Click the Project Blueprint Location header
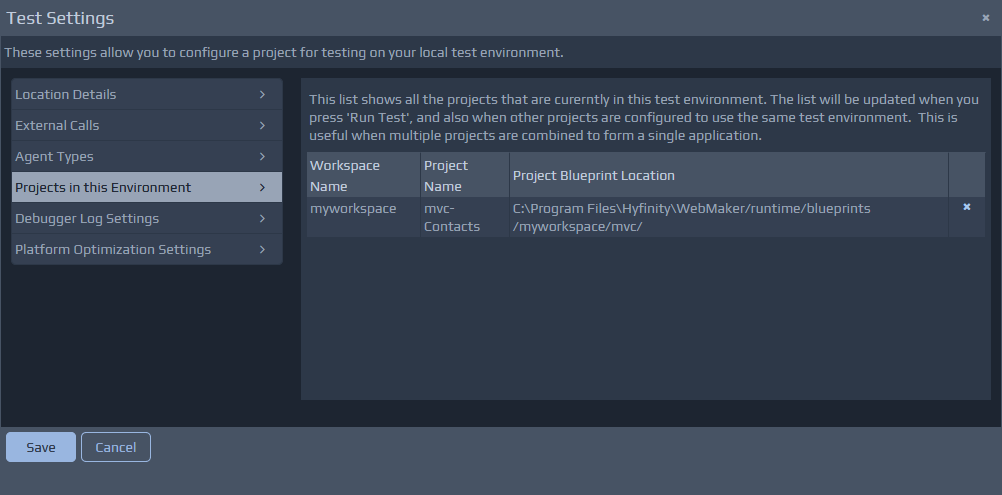The width and height of the screenshot is (1002, 495). pyautogui.click(x=594, y=176)
